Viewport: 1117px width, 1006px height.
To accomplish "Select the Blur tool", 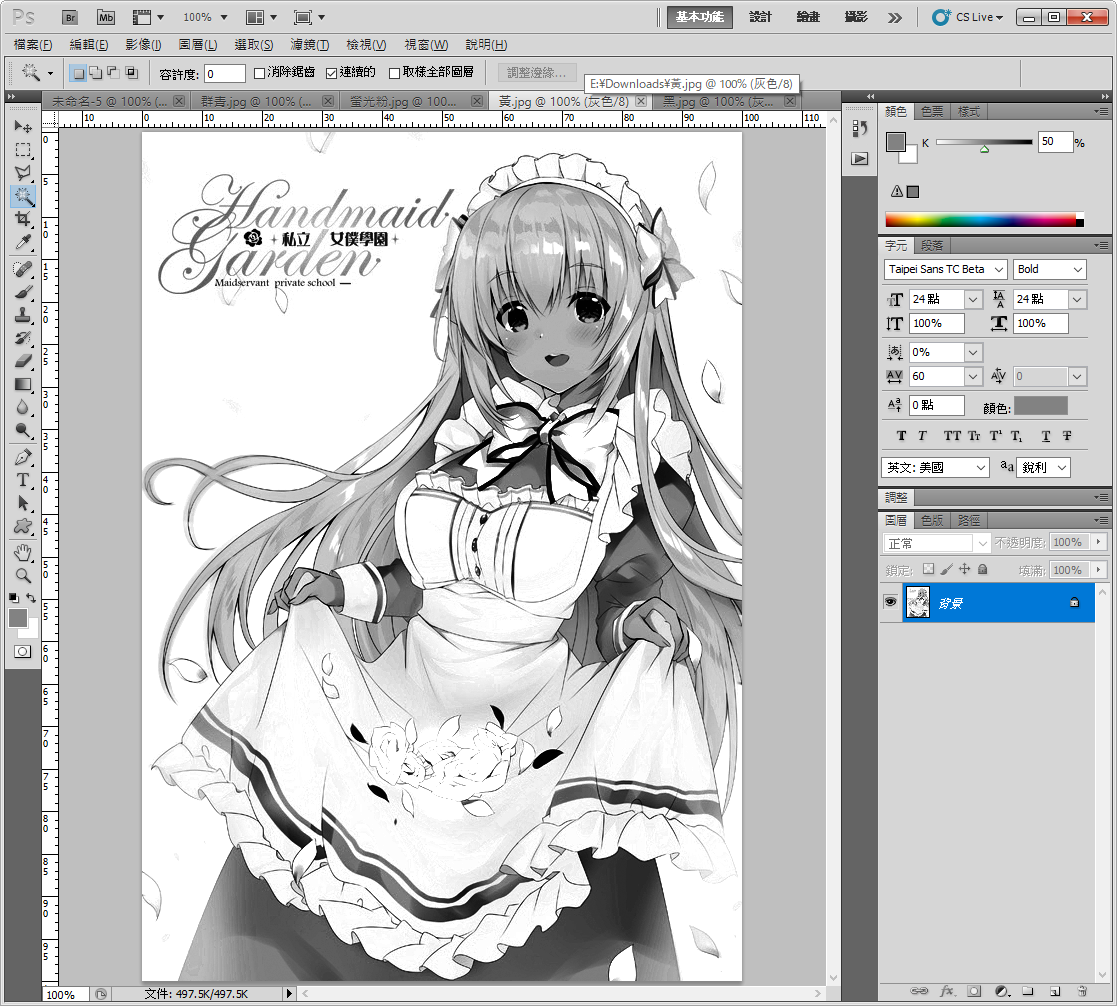I will [23, 407].
